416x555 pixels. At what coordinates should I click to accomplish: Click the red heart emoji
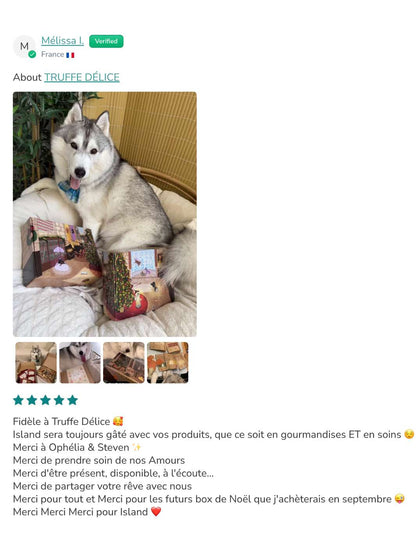156,511
